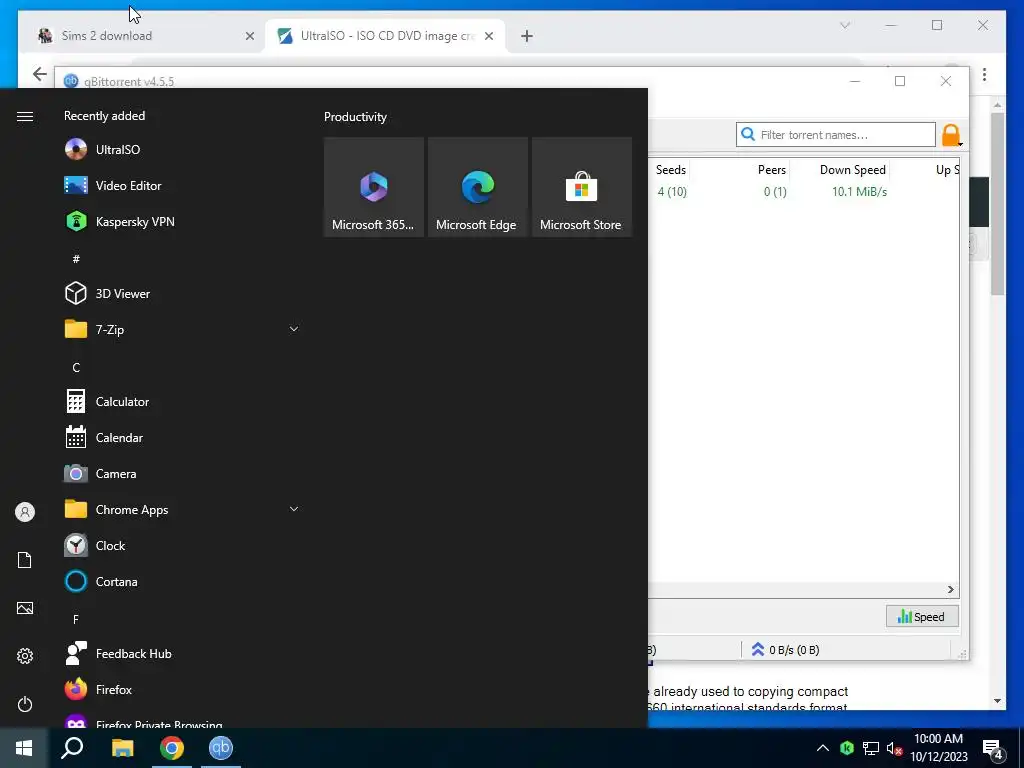Open user account icon in Start rail

click(25, 512)
